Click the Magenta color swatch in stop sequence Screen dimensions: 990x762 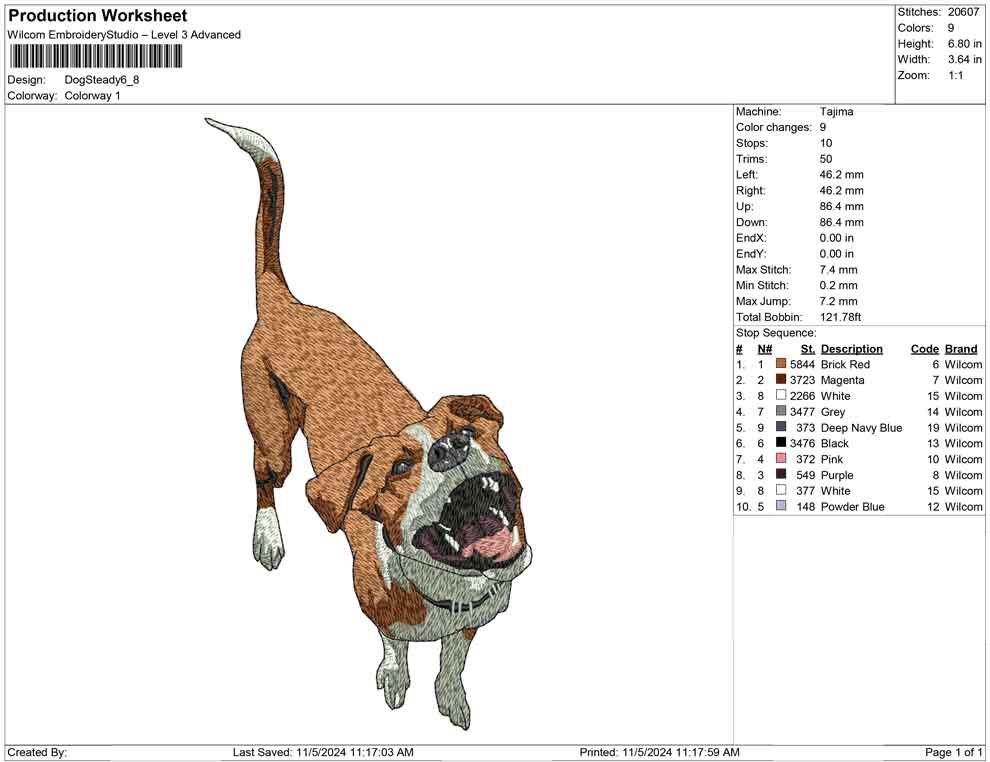click(781, 379)
